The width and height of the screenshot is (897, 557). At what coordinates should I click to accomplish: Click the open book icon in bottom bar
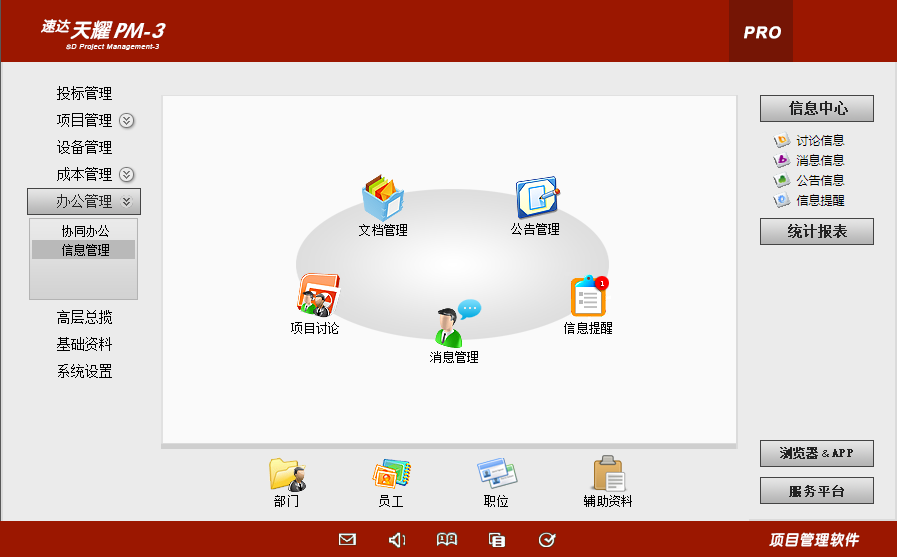447,540
